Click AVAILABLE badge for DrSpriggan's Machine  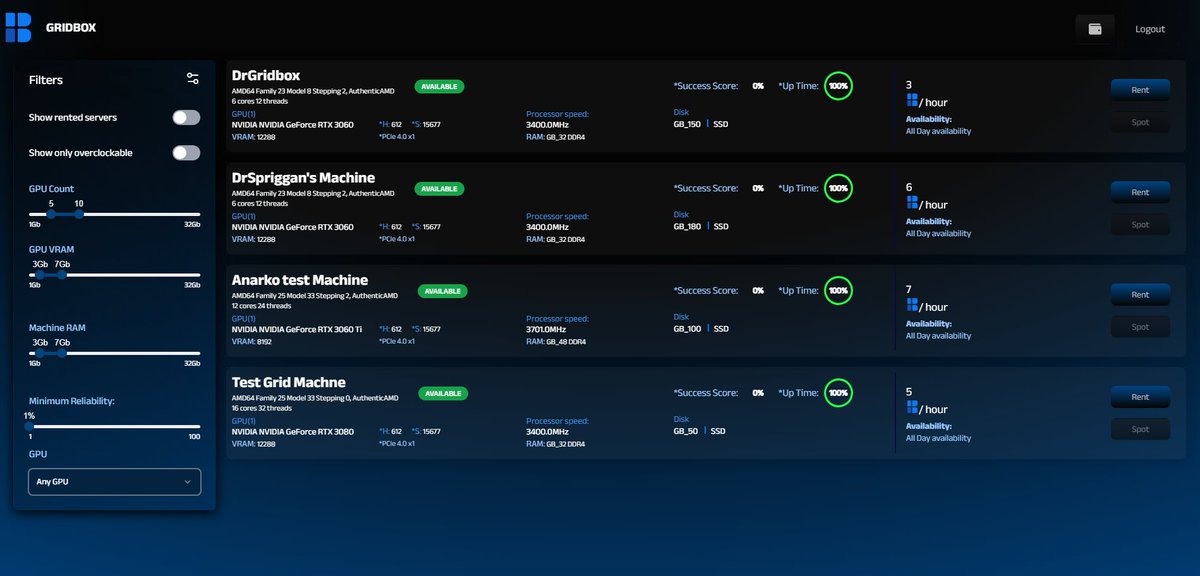tap(439, 189)
